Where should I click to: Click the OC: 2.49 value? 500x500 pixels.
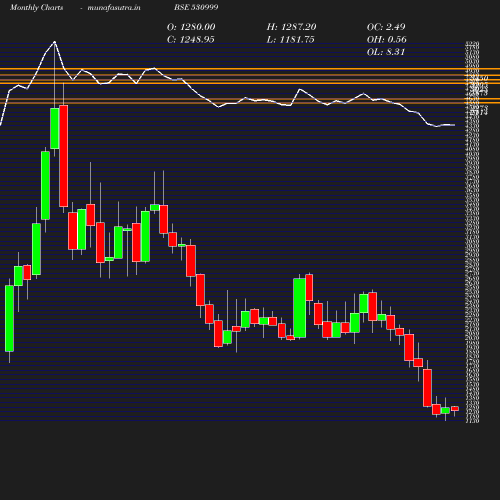pyautogui.click(x=386, y=27)
